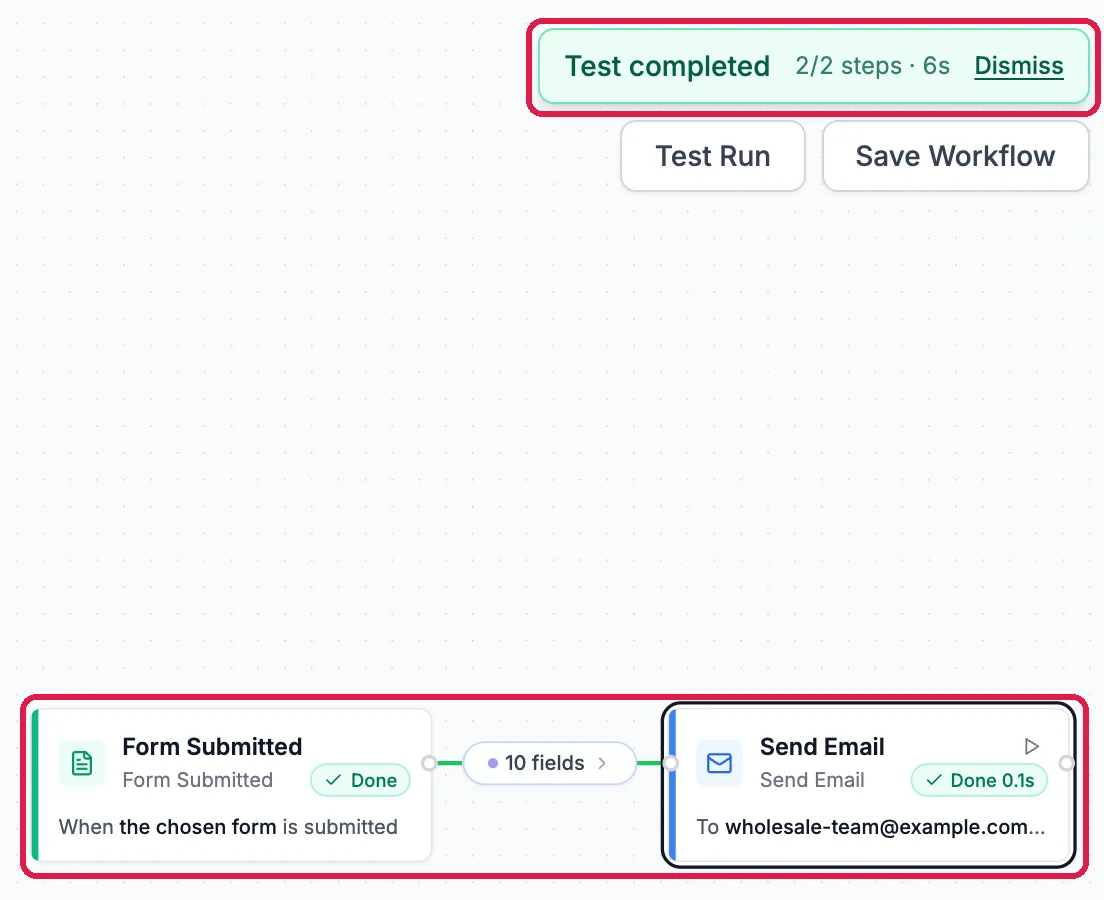Run the Send Email step play icon
Viewport: 1104px width, 900px height.
[x=1031, y=746]
